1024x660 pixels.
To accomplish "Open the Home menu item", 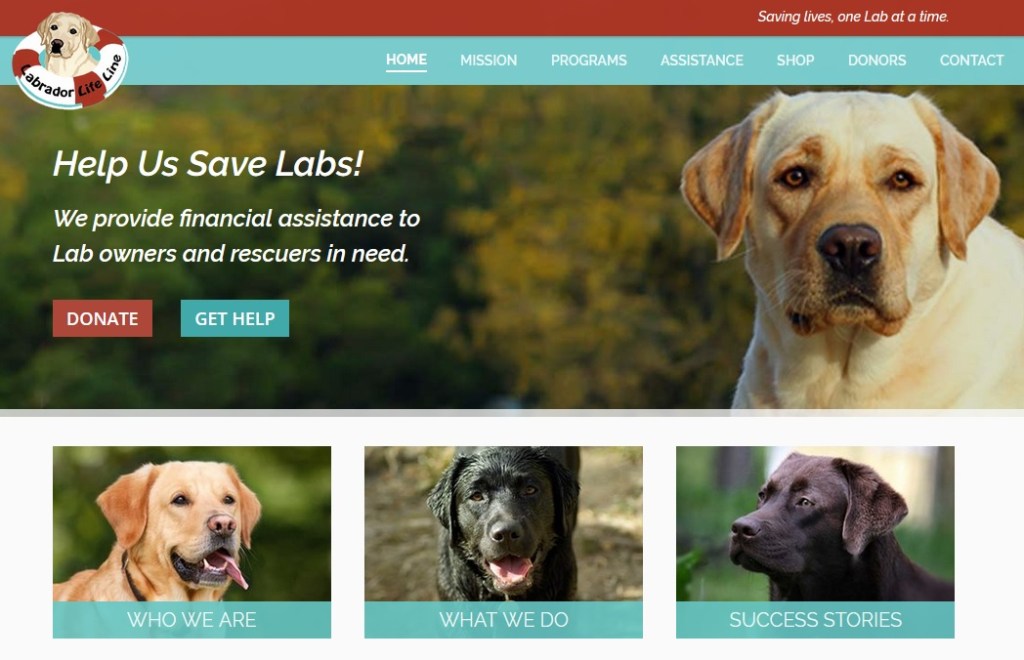I will [406, 60].
